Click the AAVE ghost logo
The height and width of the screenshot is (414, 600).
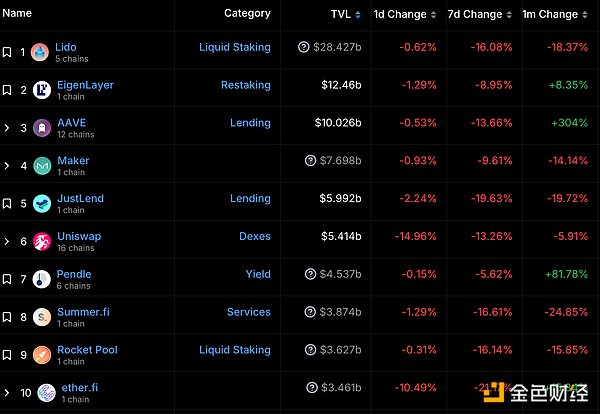point(41,128)
